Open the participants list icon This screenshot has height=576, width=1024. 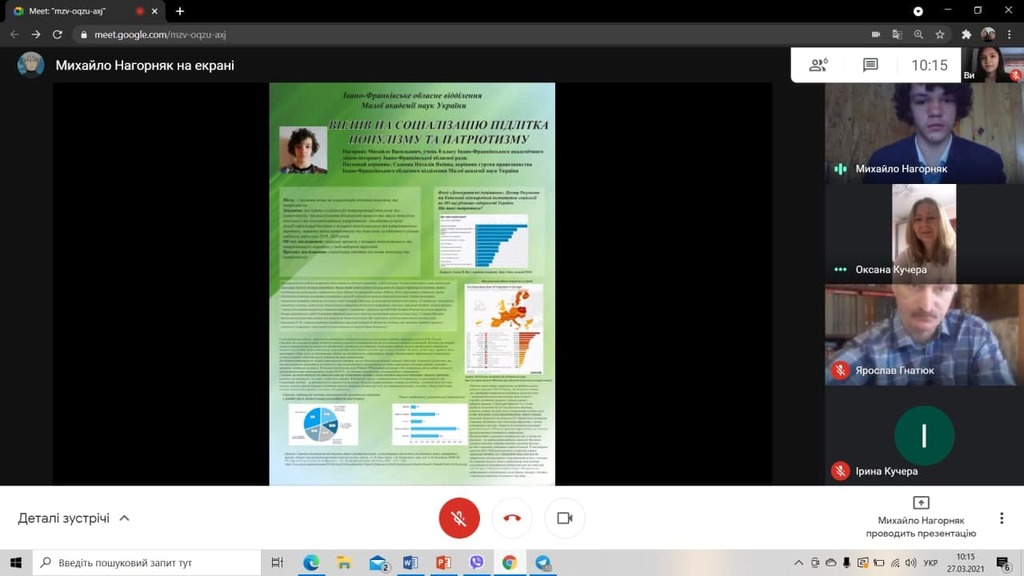tap(818, 65)
